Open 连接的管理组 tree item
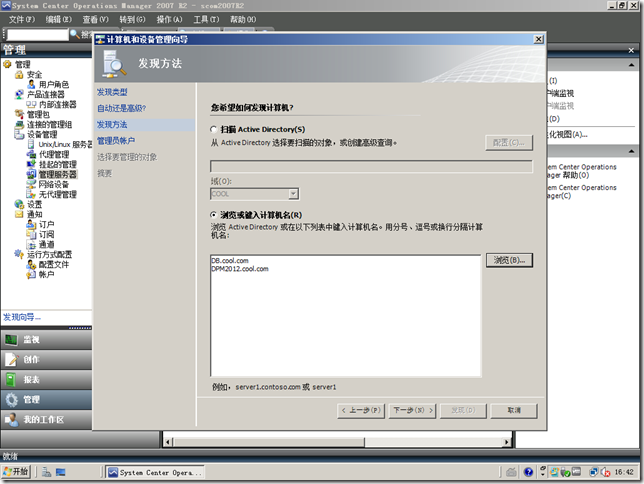The image size is (644, 484). pos(49,124)
